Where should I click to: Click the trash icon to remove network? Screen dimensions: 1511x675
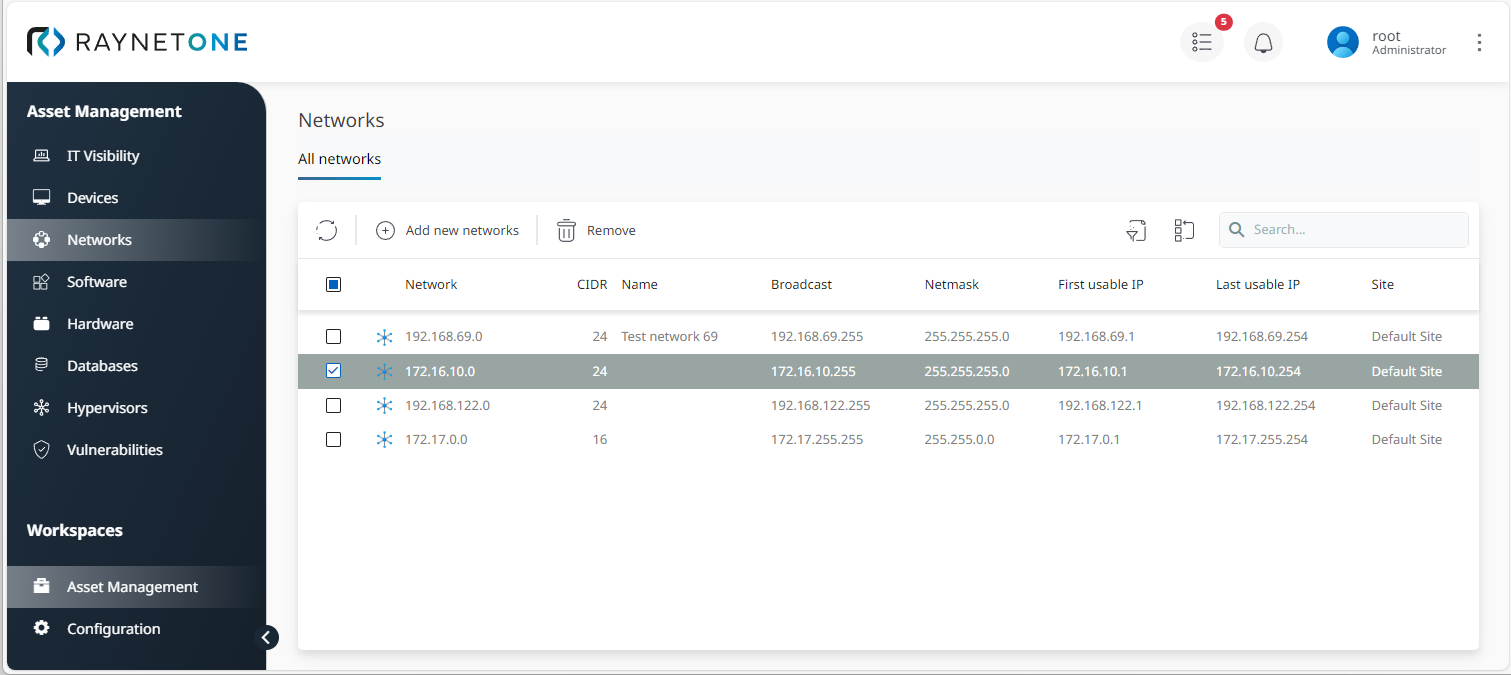[566, 230]
